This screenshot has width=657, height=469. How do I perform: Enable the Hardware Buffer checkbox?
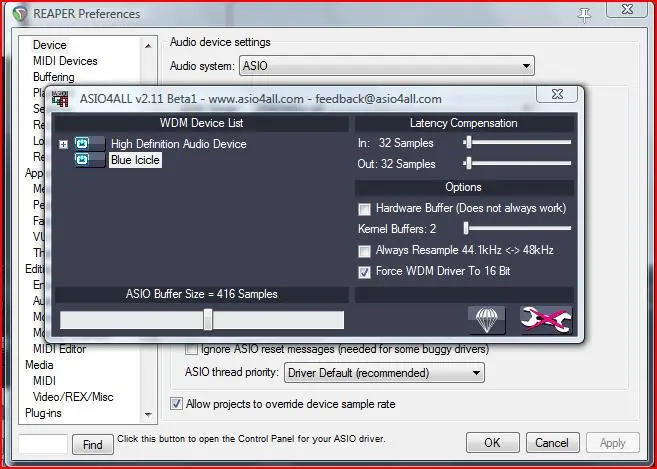tap(365, 209)
